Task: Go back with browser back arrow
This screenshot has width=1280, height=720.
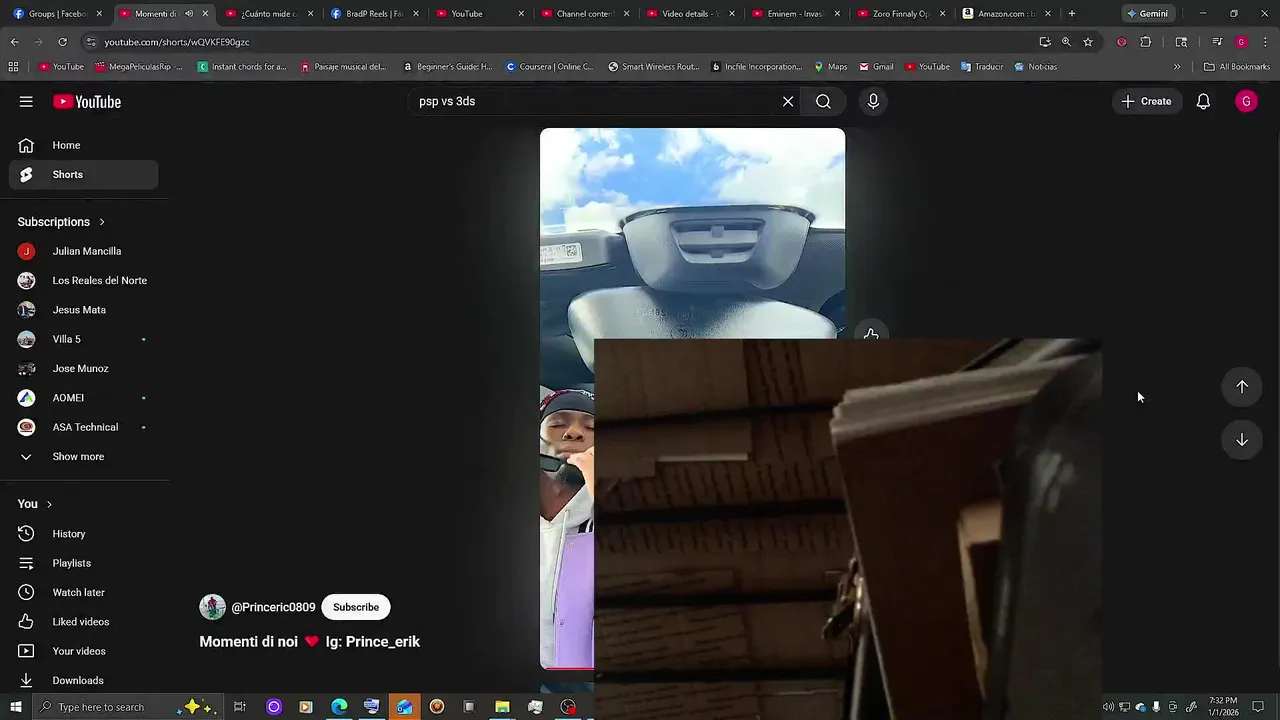Action: [14, 42]
